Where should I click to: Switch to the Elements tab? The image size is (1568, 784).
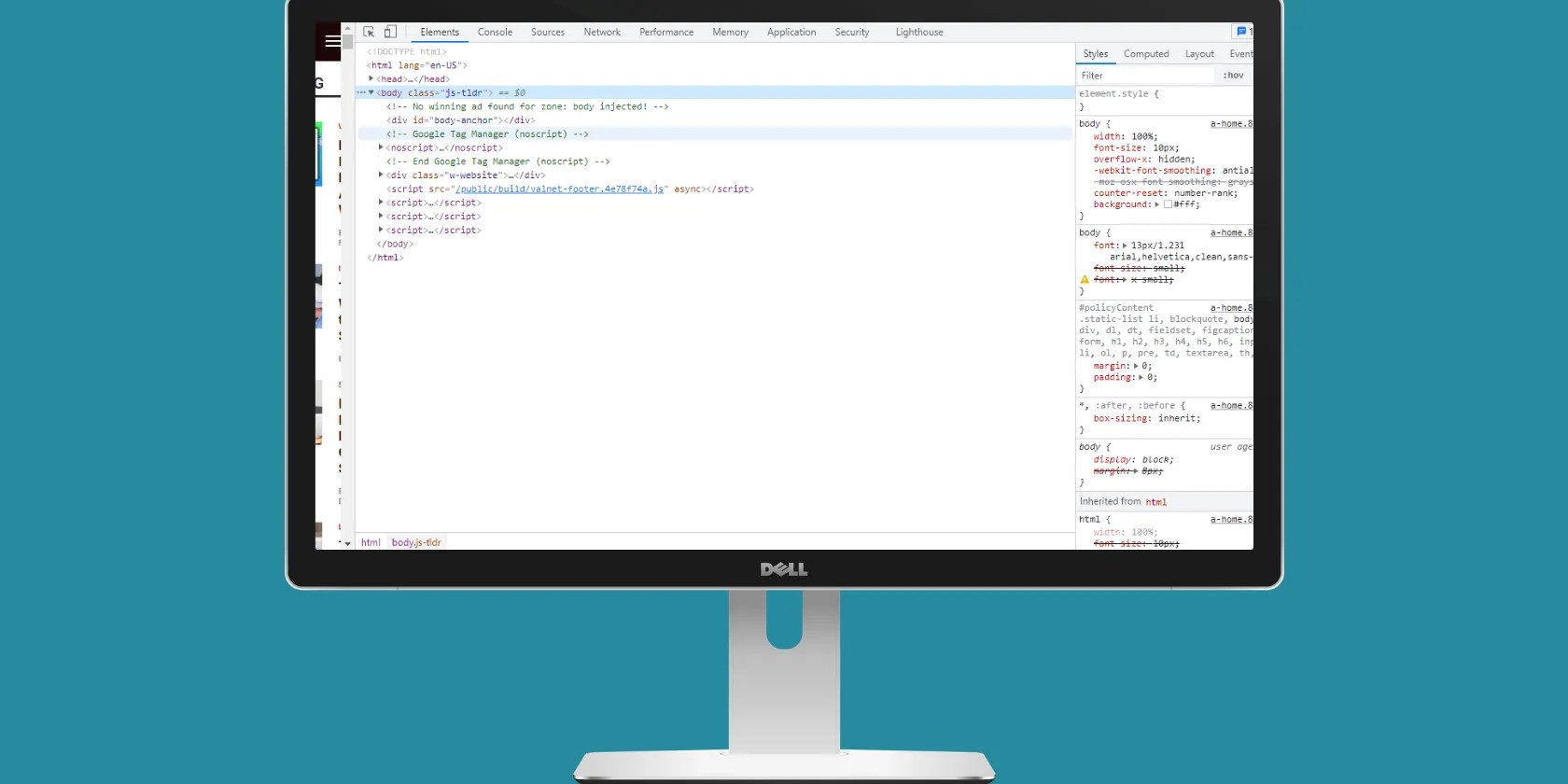pos(440,32)
